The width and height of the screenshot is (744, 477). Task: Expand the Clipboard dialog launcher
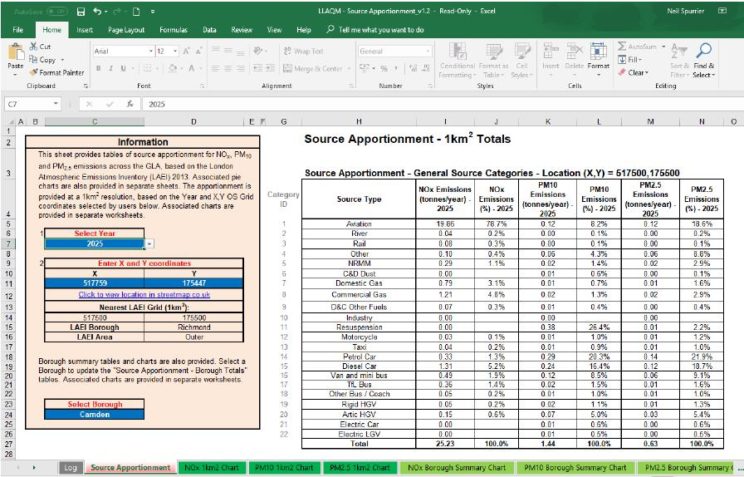(86, 86)
